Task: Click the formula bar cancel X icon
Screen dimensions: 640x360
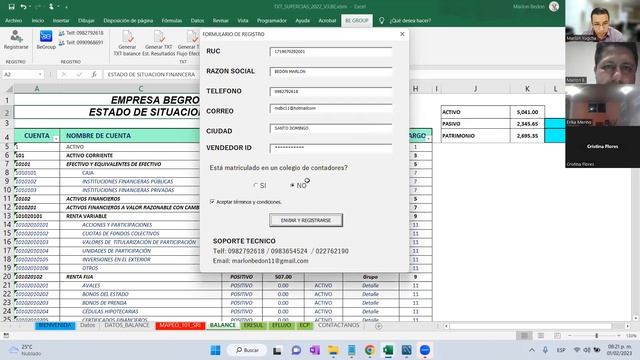Action: tap(64, 74)
